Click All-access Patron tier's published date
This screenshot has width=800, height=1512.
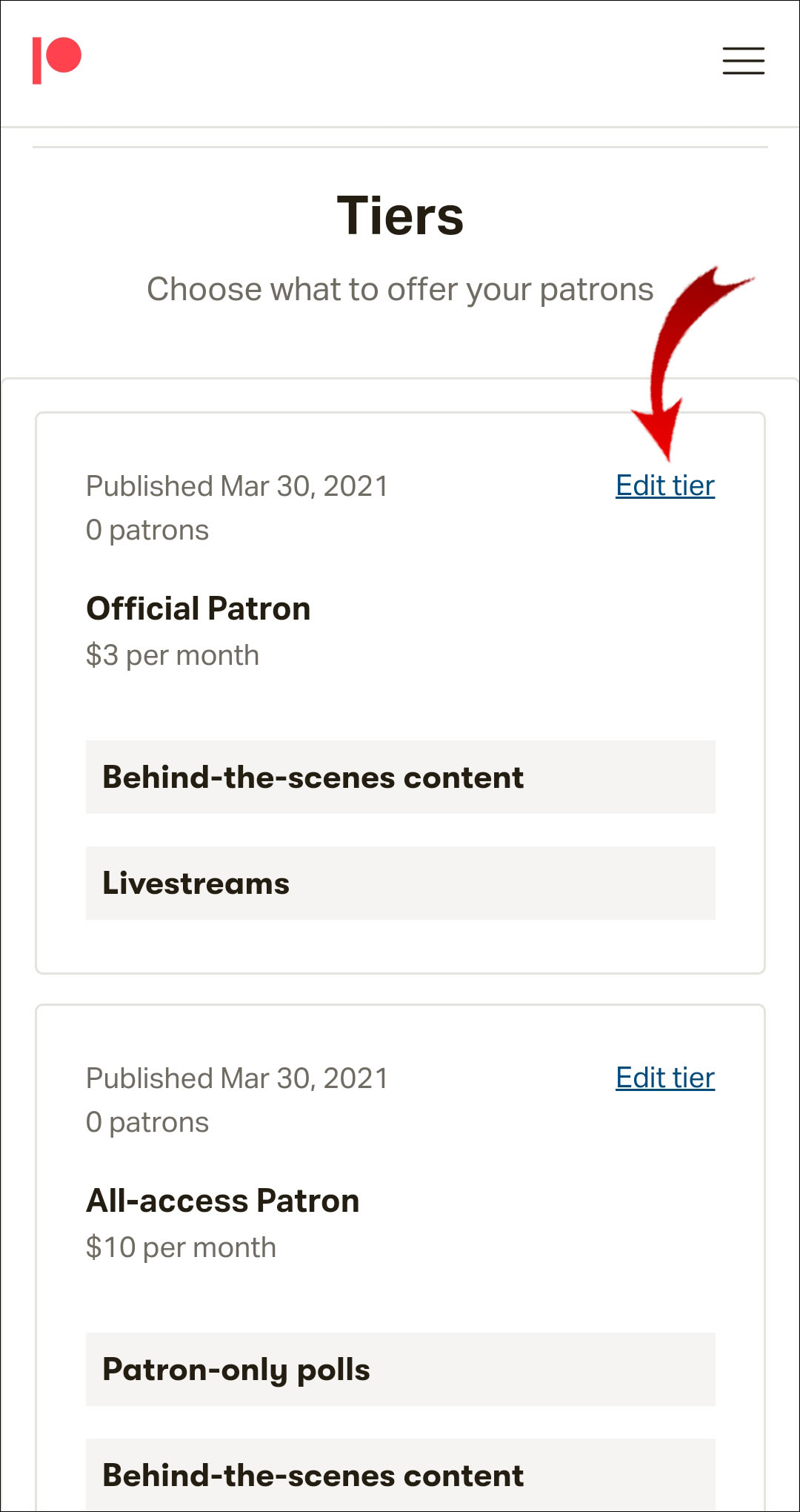tap(237, 1079)
